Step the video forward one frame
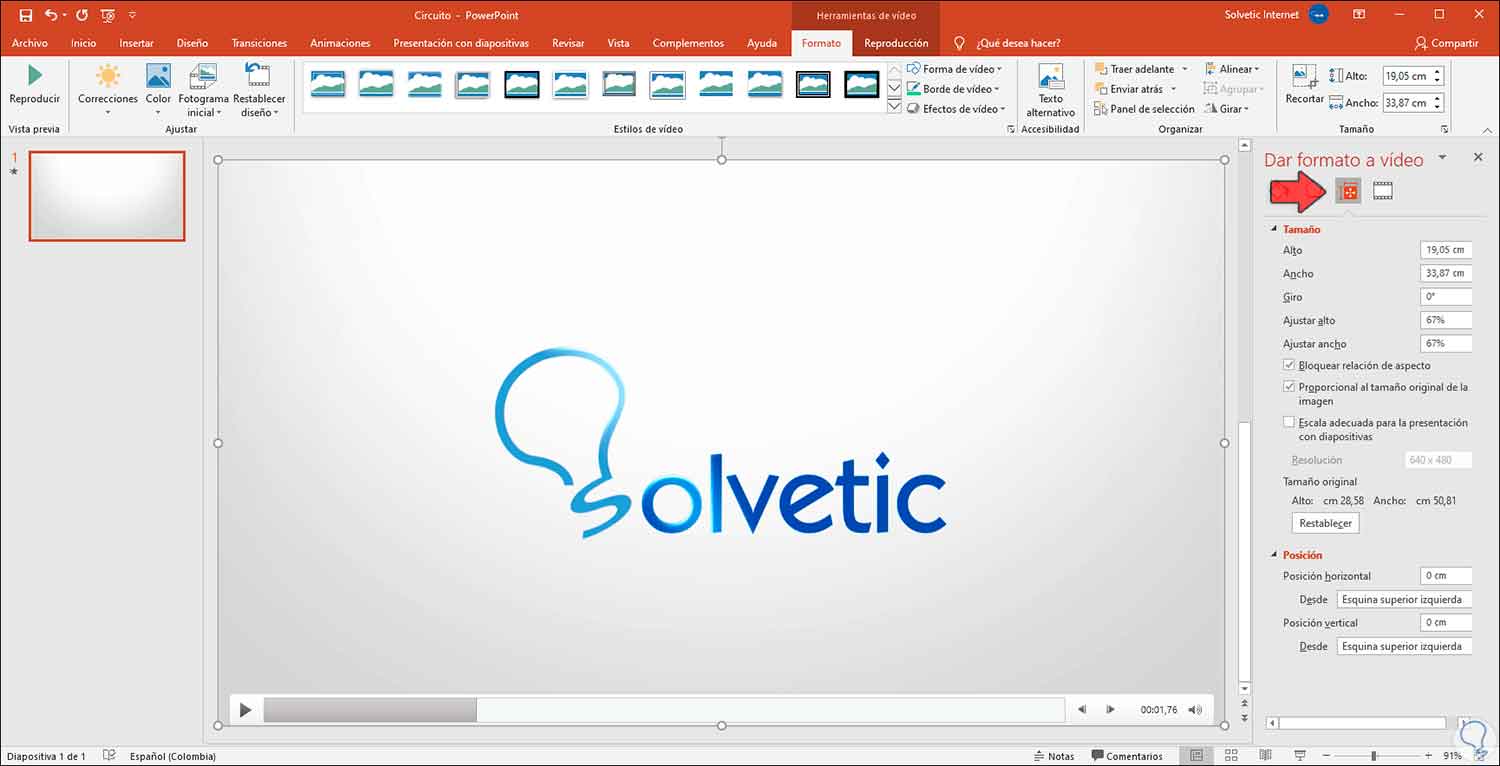Viewport: 1500px width, 766px height. click(1110, 710)
